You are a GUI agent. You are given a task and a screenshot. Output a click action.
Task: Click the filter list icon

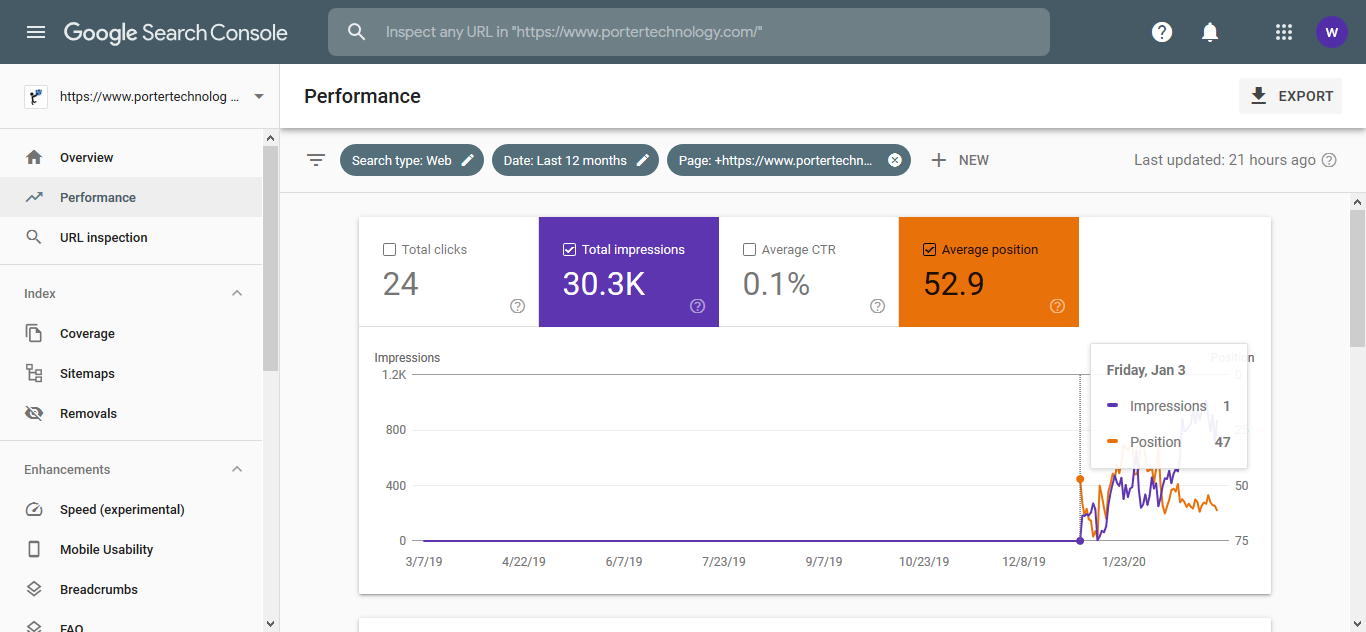[316, 160]
